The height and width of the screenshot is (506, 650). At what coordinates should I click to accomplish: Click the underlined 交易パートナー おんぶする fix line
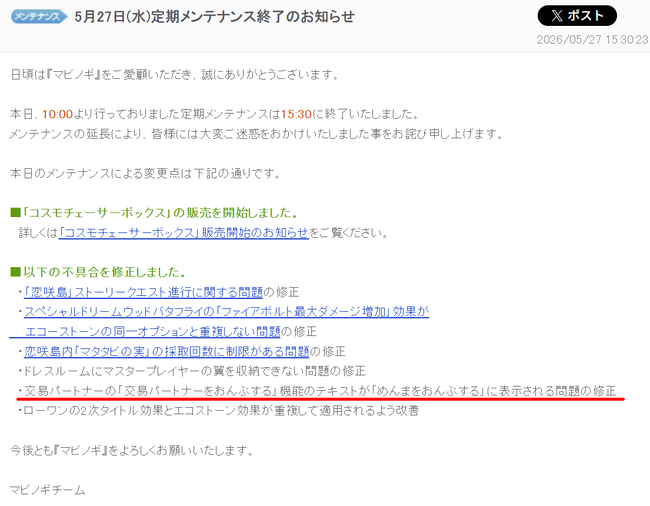click(317, 391)
